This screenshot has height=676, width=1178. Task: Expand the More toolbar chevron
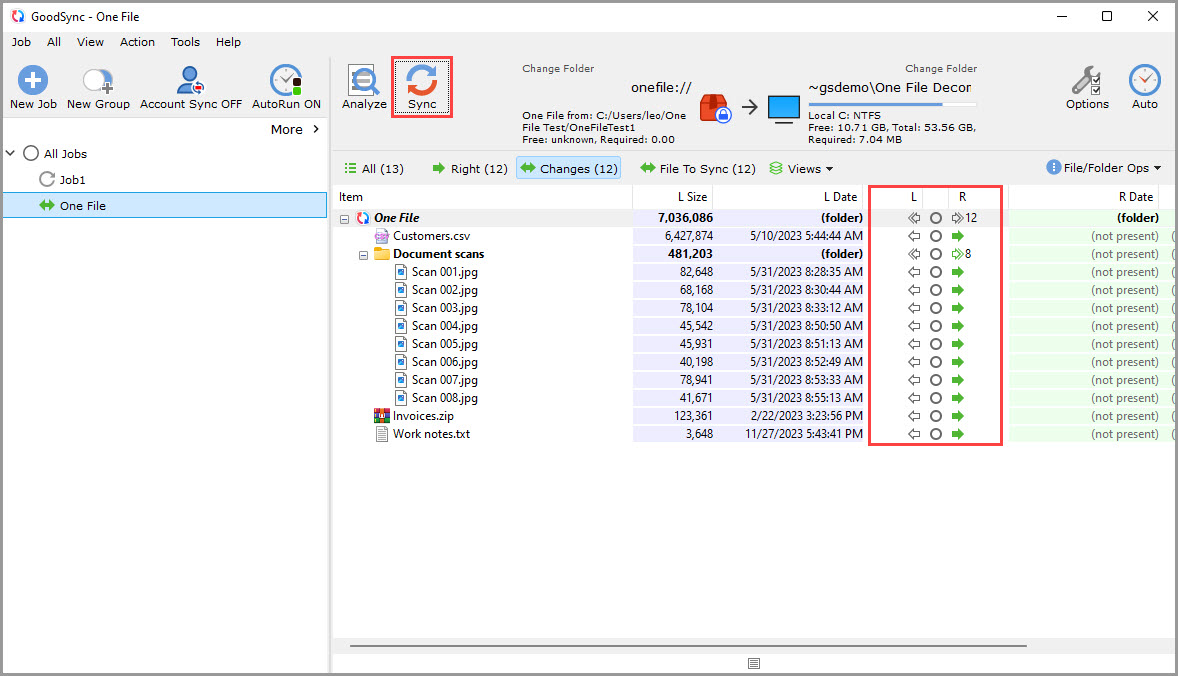316,129
